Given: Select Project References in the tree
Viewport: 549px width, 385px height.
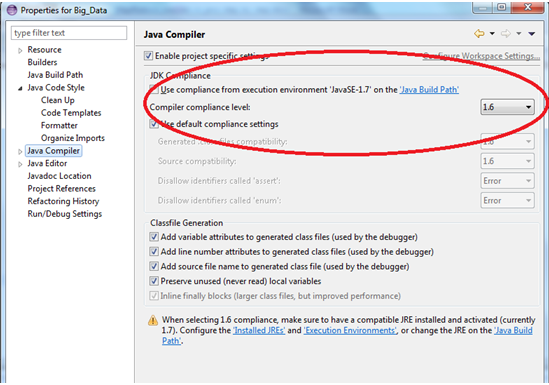Looking at the screenshot, I should pos(62,188).
